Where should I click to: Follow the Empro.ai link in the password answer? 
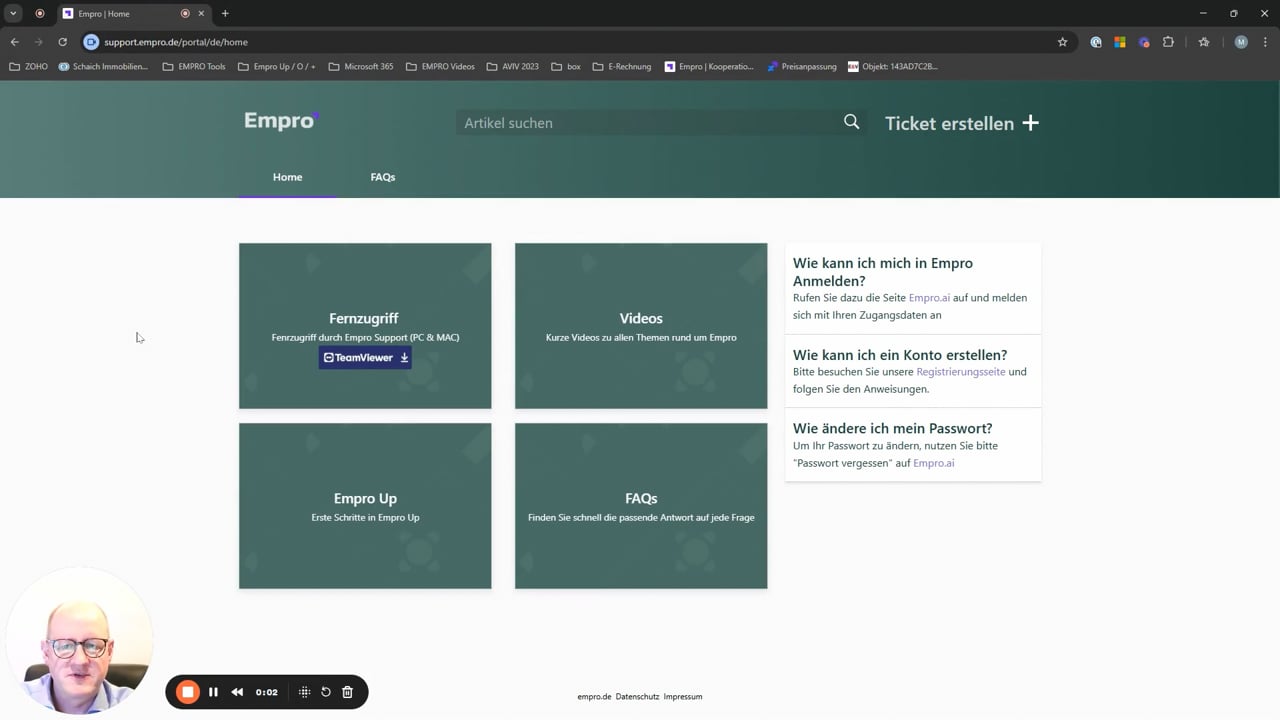[x=933, y=464]
